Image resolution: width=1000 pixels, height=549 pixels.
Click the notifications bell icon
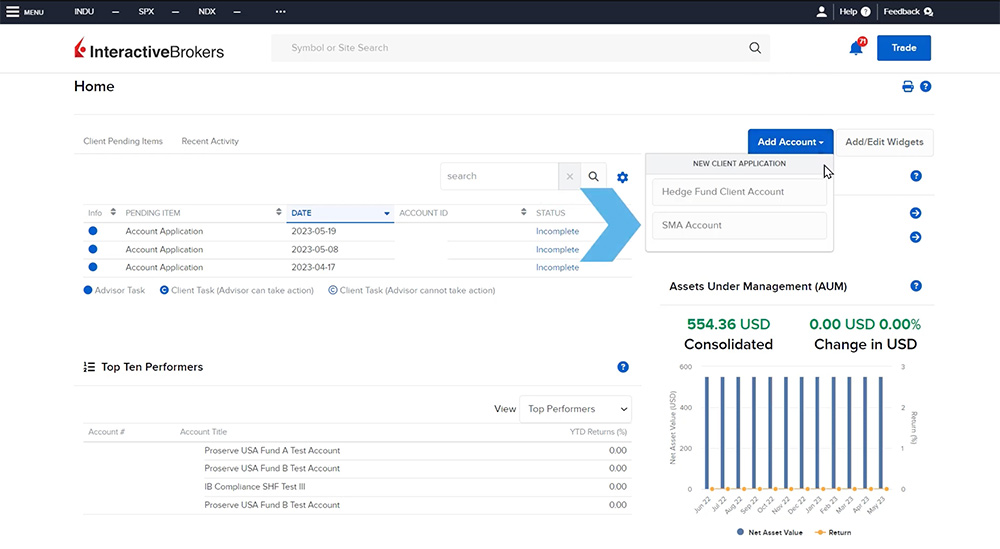tap(856, 48)
